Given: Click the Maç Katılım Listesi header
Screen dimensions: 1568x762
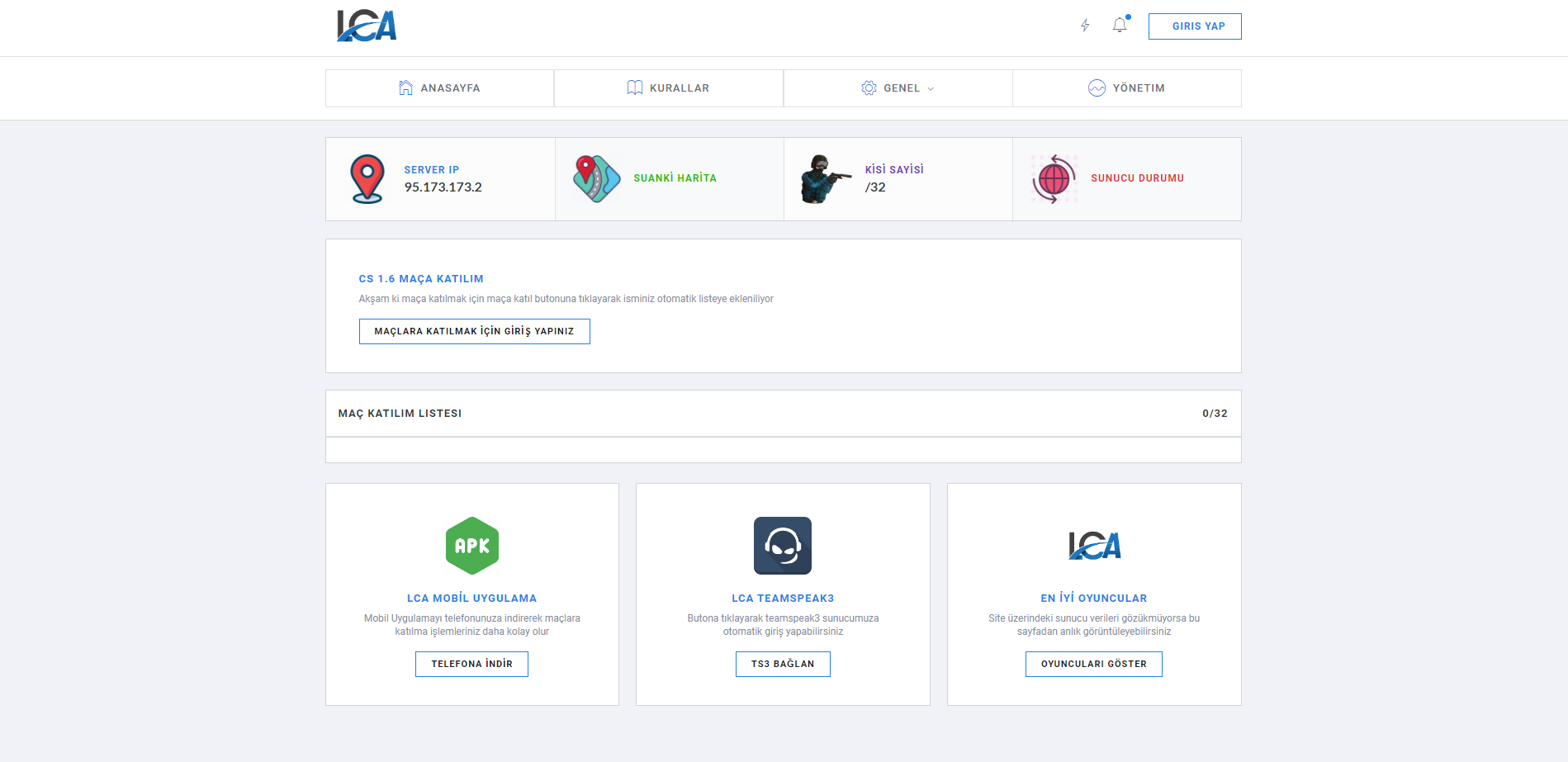Looking at the screenshot, I should [x=400, y=414].
